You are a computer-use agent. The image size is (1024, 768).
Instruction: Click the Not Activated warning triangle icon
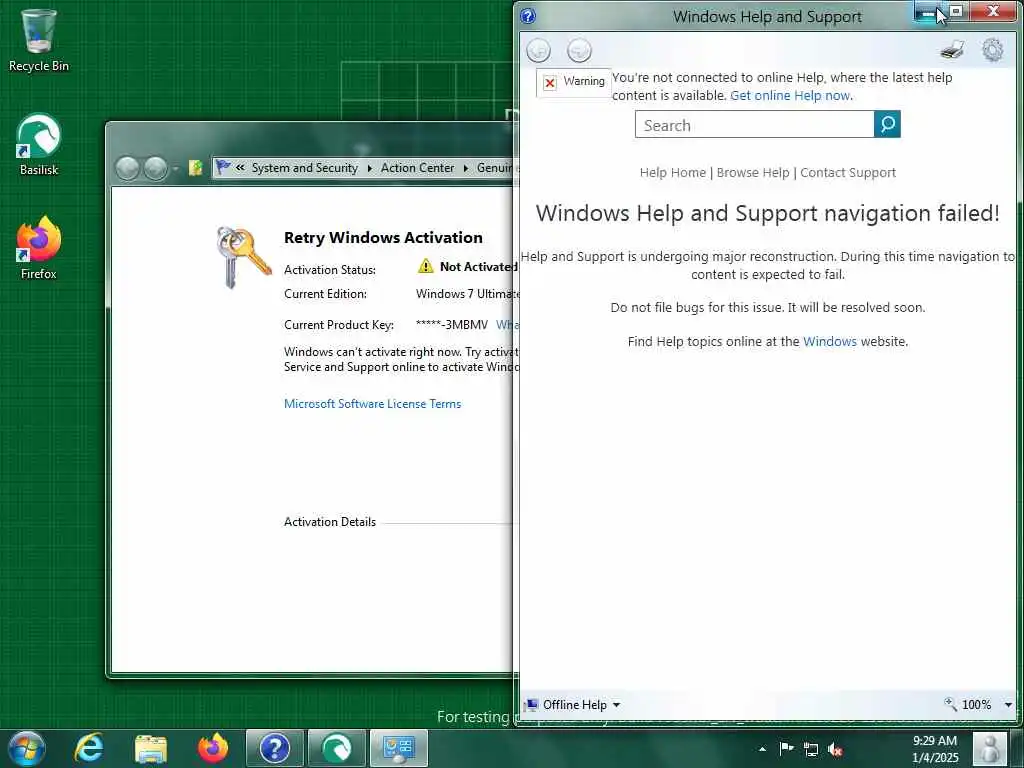(426, 266)
